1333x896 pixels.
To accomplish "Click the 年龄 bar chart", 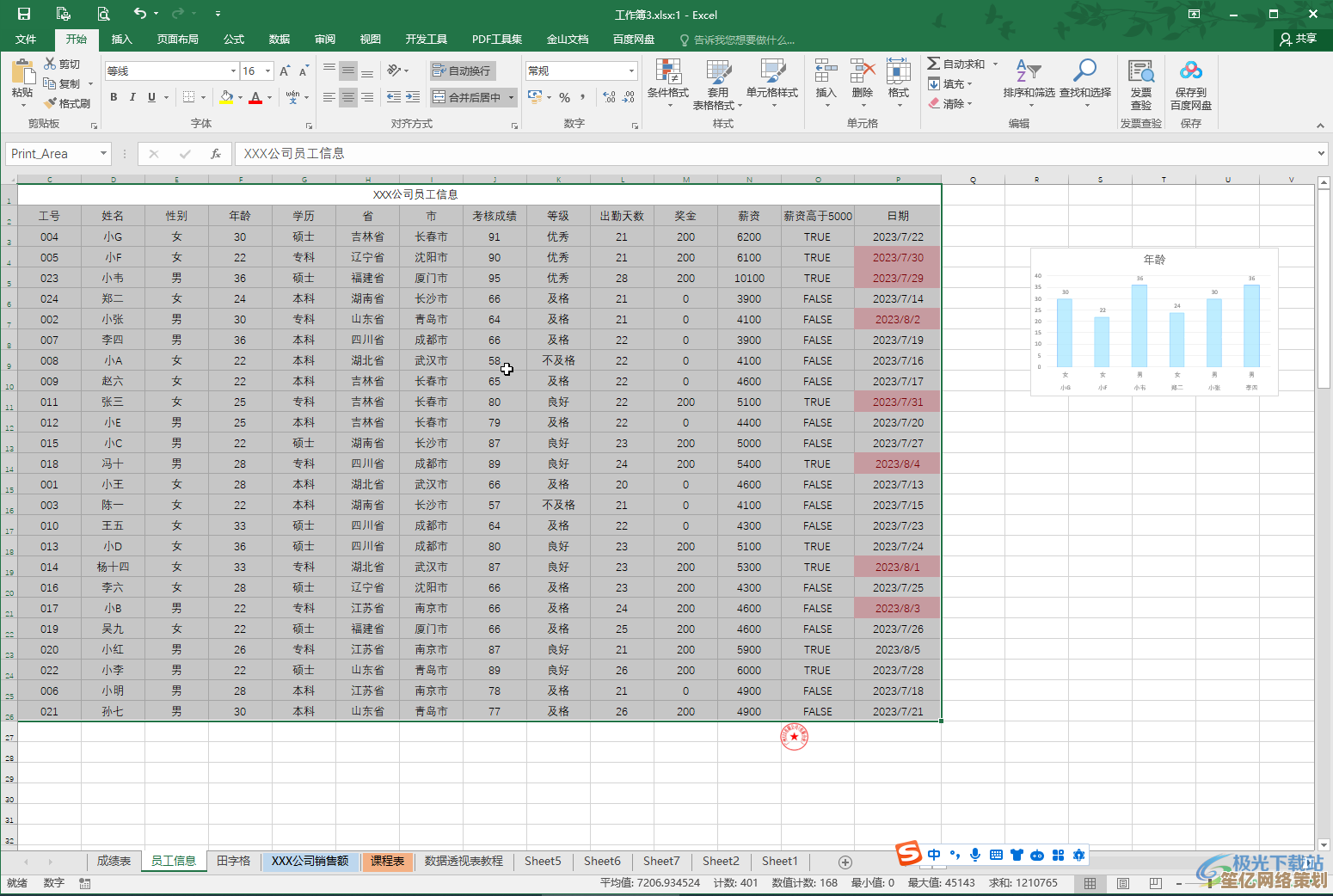I will (1154, 322).
